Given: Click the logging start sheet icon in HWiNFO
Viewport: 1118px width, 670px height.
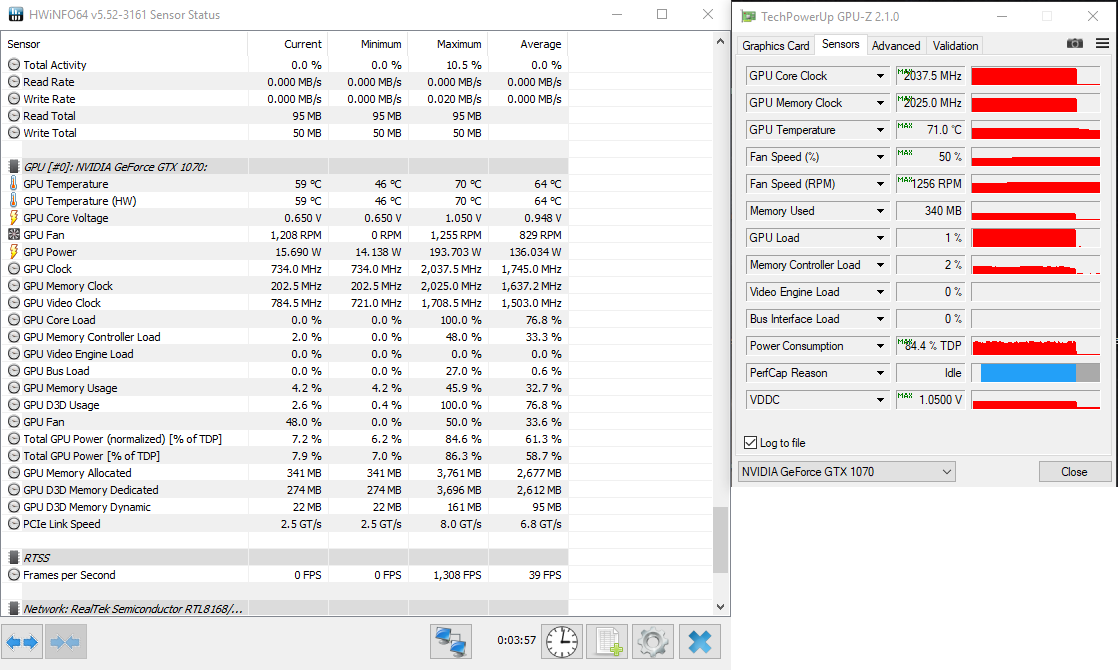Looking at the screenshot, I should tap(607, 641).
